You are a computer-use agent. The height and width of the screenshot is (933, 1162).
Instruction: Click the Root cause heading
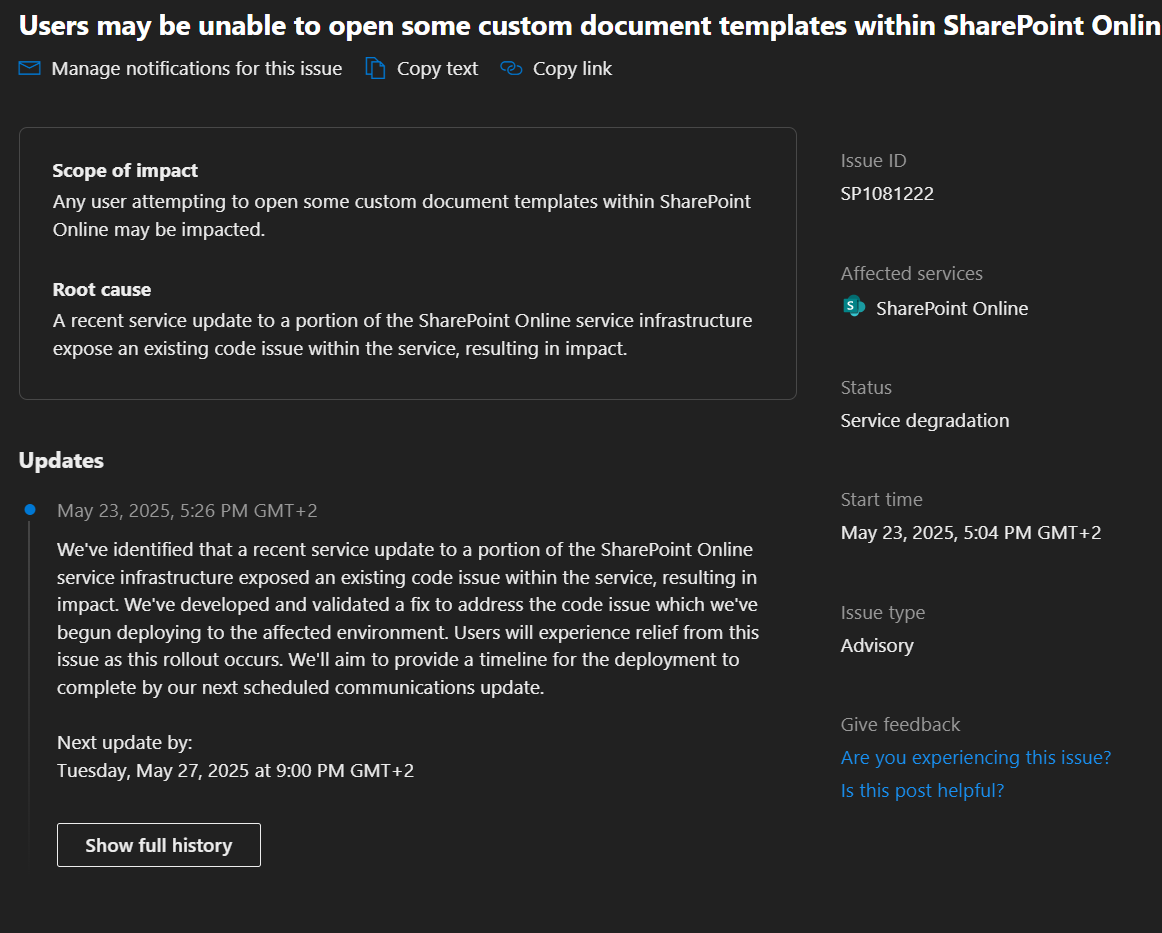coord(102,290)
